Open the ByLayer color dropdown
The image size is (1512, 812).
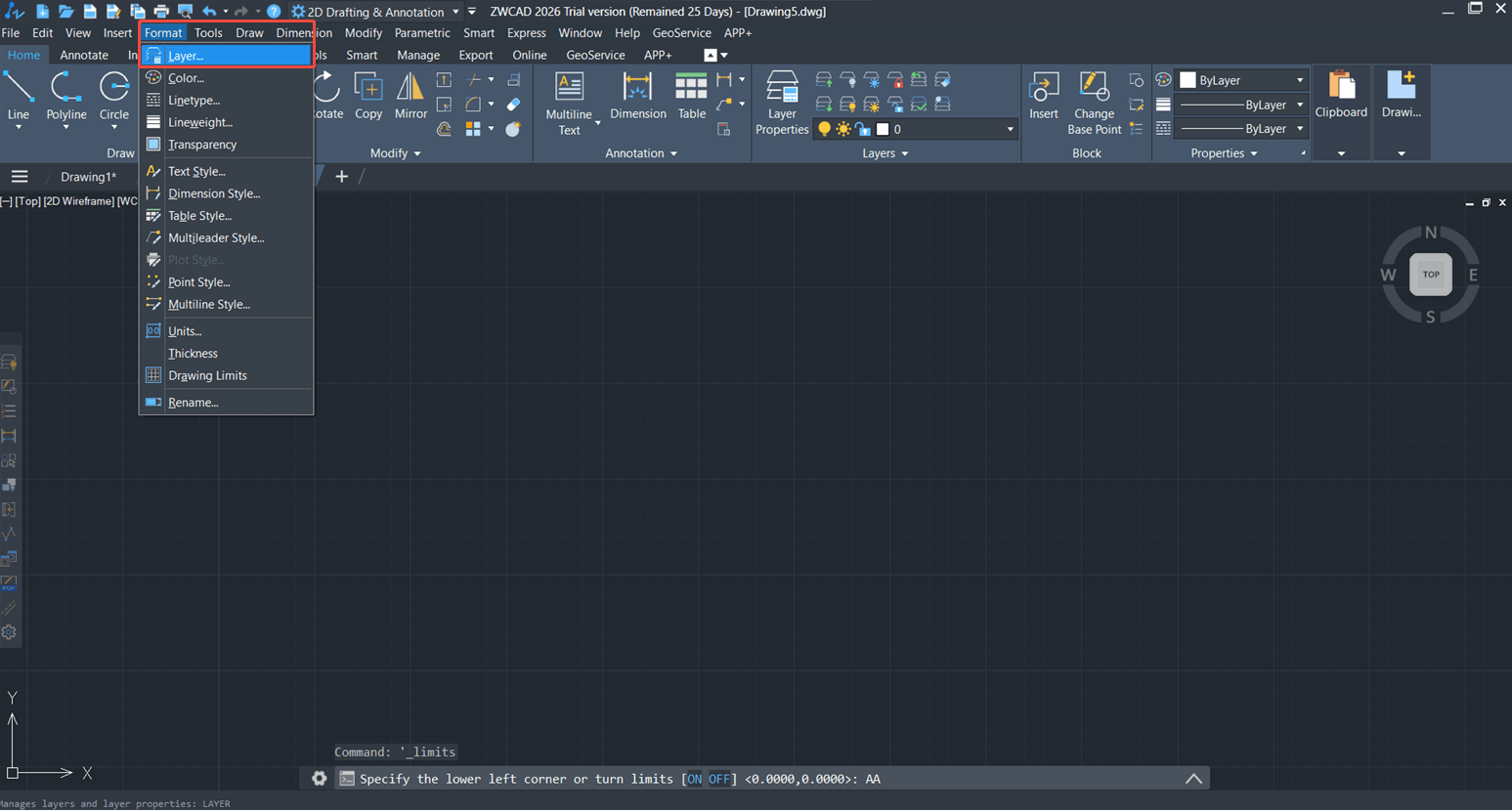pyautogui.click(x=1300, y=80)
